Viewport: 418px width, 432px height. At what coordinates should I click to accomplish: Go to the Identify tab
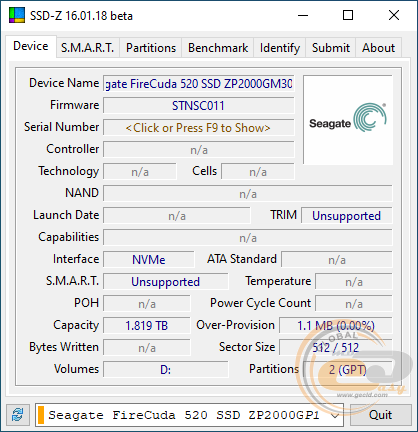pos(280,48)
